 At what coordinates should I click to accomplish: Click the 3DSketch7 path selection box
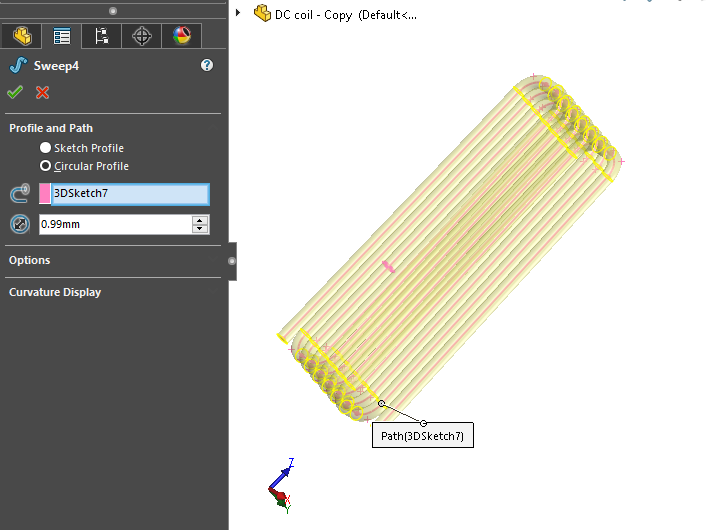[130, 194]
